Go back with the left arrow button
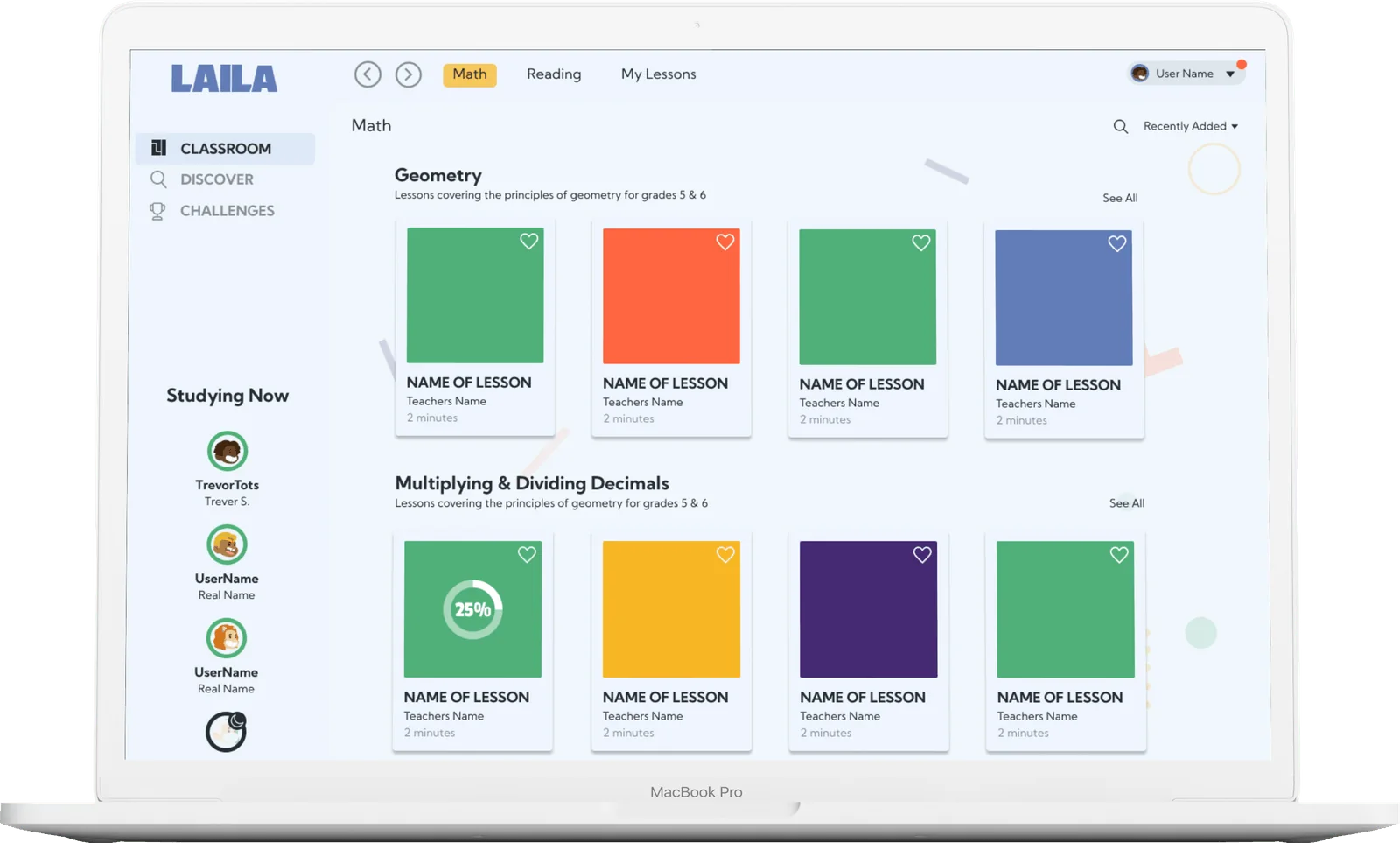This screenshot has height=843, width=1400. 367,74
